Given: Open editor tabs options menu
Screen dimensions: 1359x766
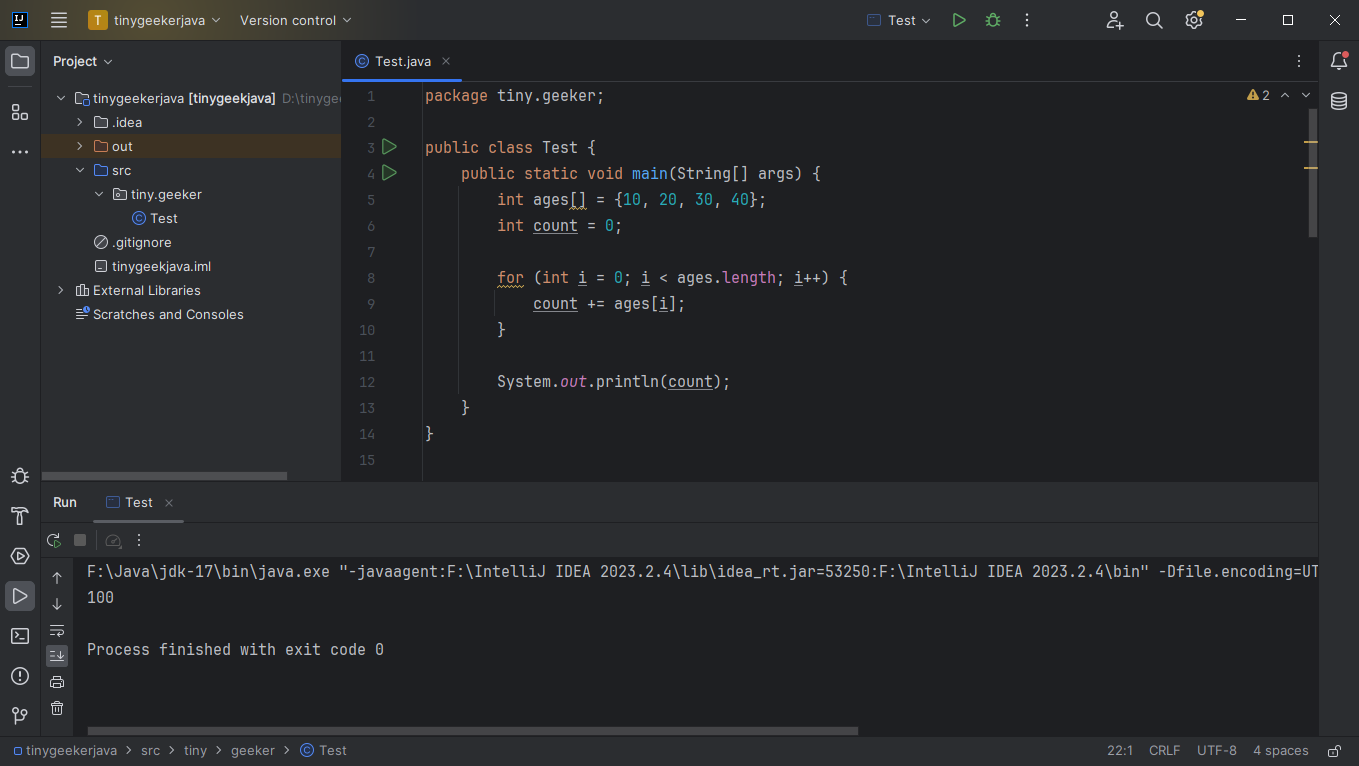Looking at the screenshot, I should point(1299,61).
